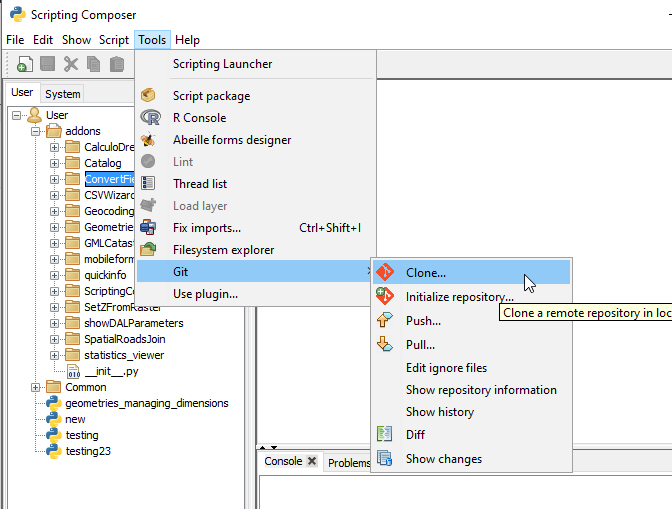672x509 pixels.
Task: Close the Console tab with its X
Action: click(312, 462)
